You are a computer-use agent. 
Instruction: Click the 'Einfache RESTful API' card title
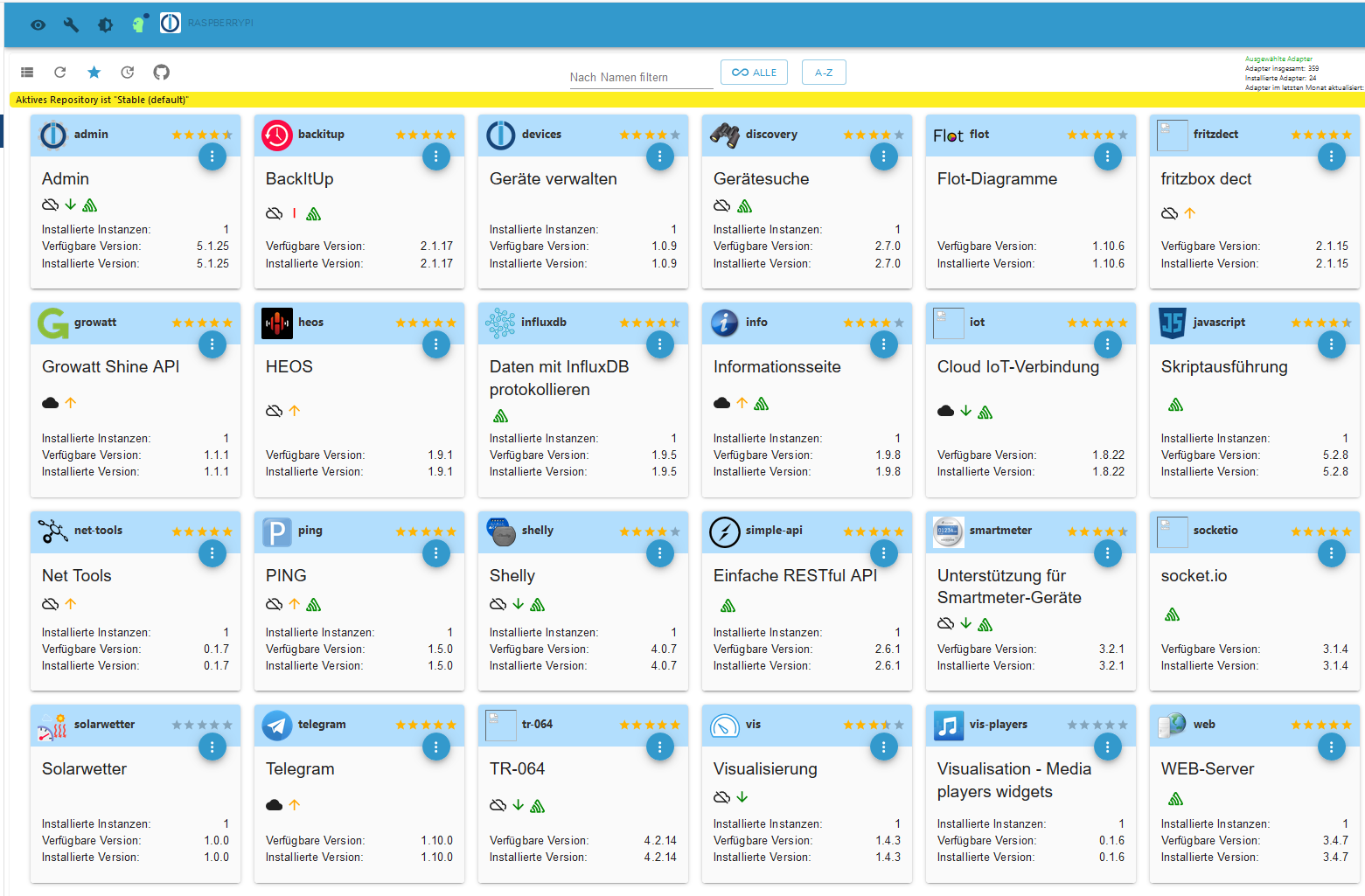[x=795, y=576]
